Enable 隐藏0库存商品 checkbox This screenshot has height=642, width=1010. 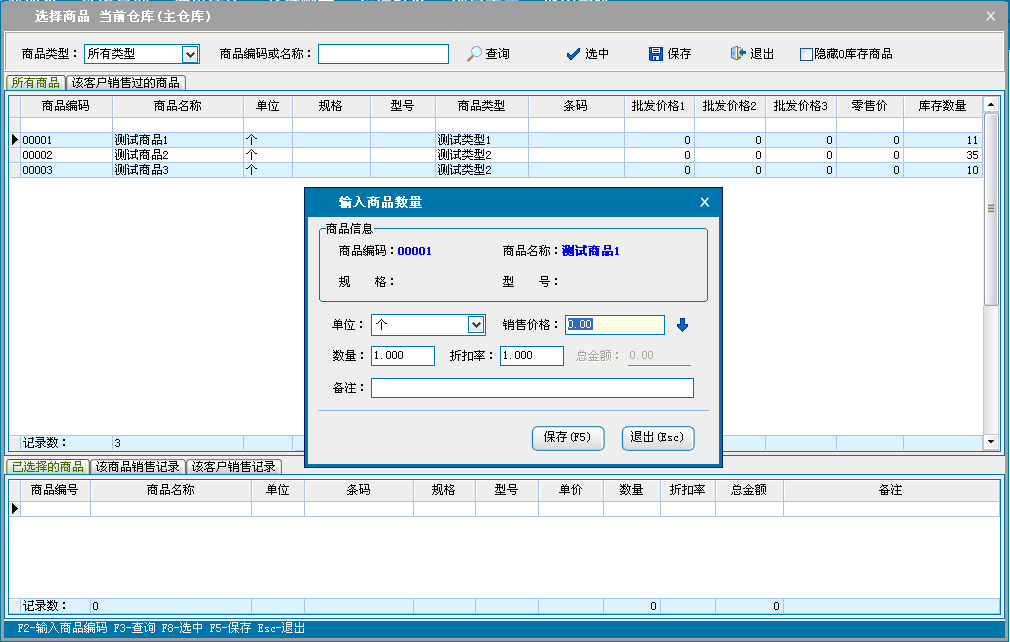(806, 55)
